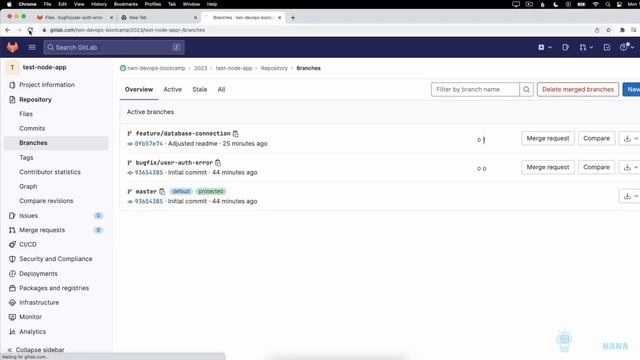
Task: Collapse the sidebar
Action: click(x=36, y=350)
